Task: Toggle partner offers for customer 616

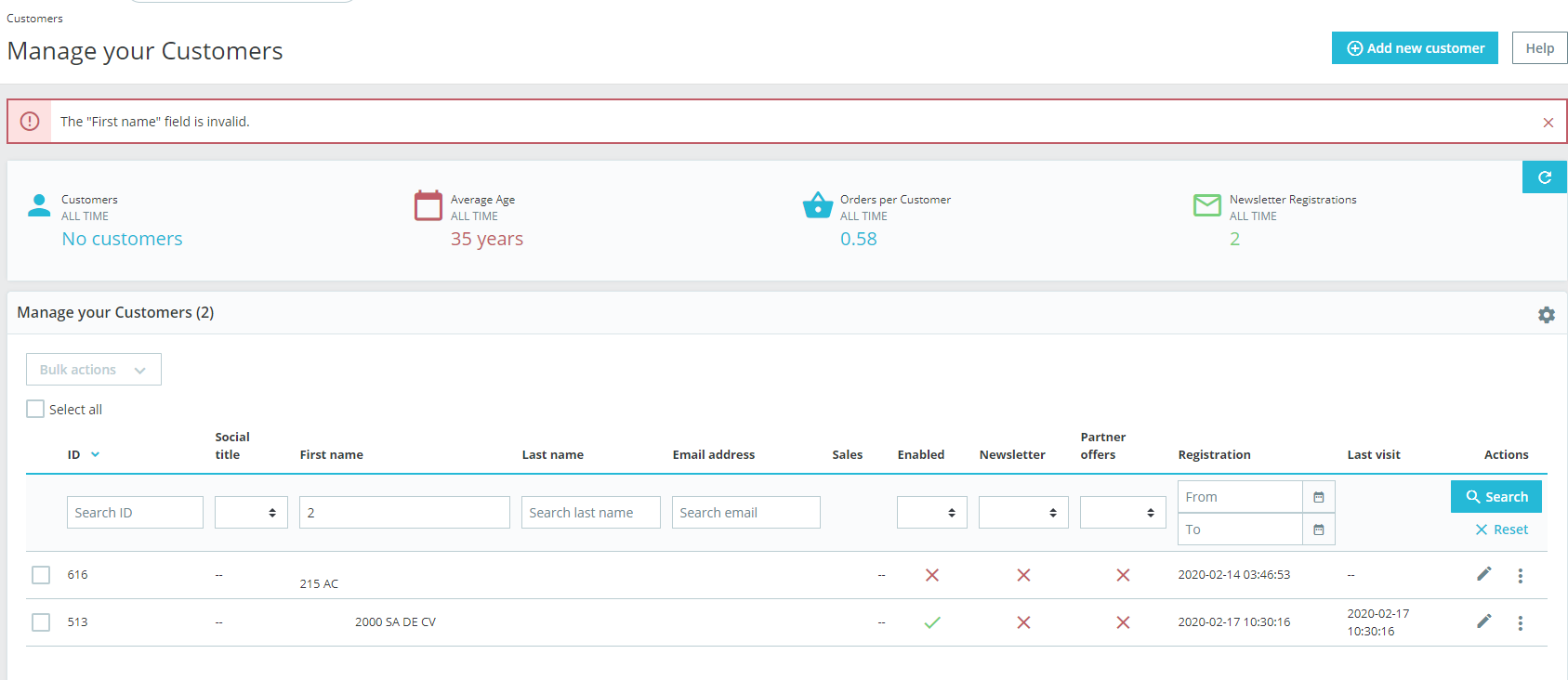Action: (x=1123, y=575)
